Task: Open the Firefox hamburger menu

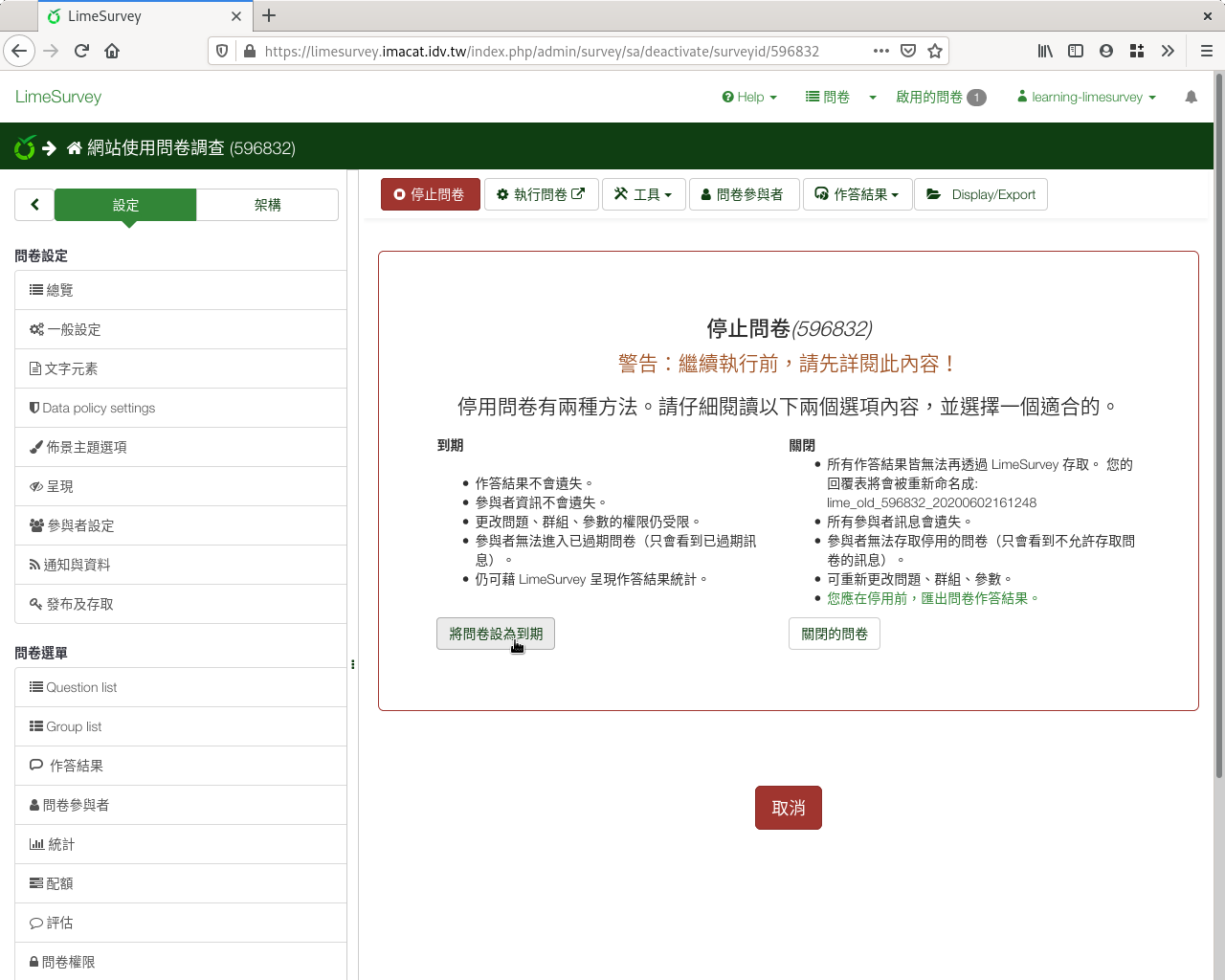Action: tap(1206, 51)
